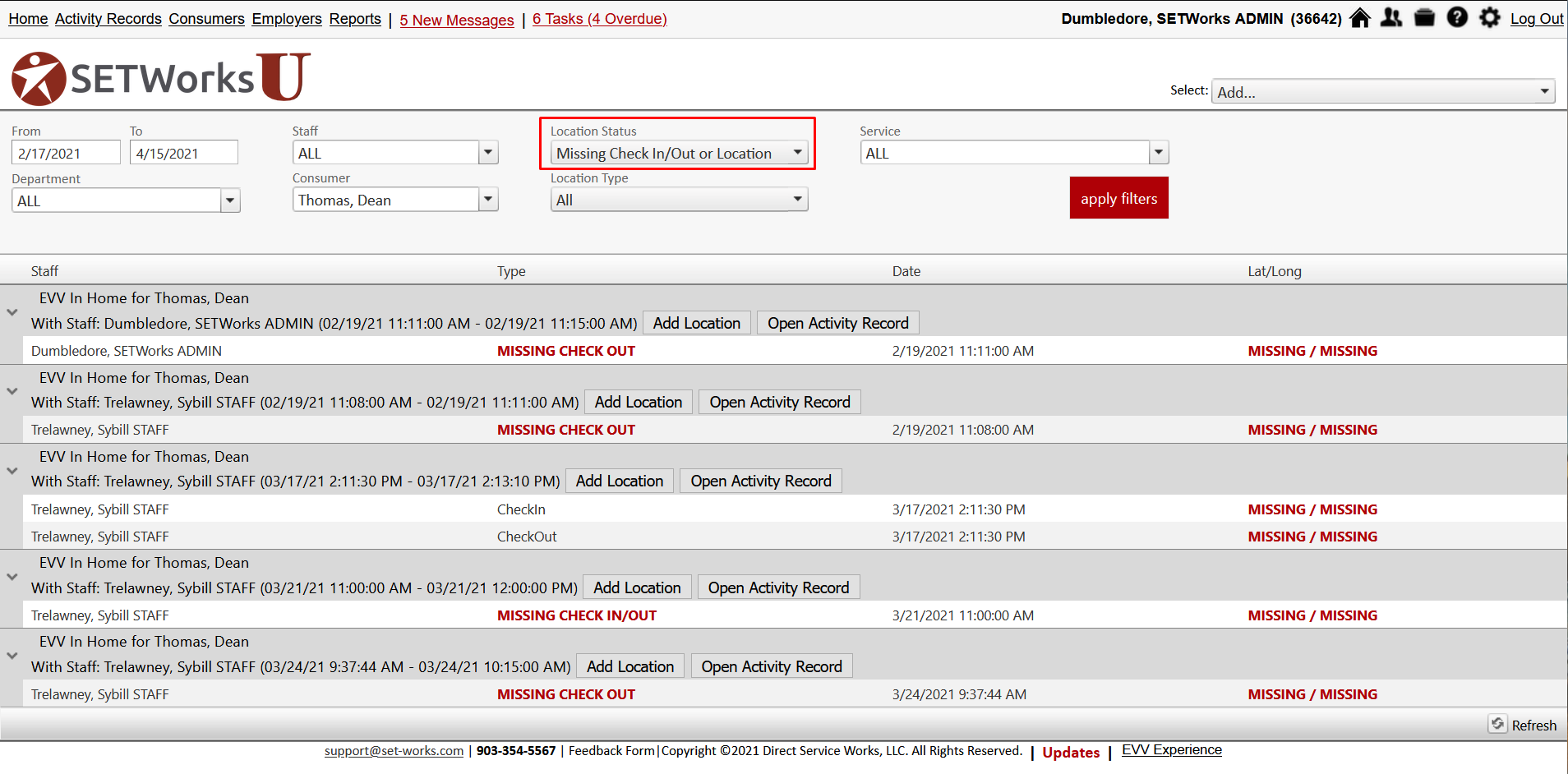Screen dimensions: 1568x774
Task: Click the 903-354-5567 phone number
Action: click(516, 751)
